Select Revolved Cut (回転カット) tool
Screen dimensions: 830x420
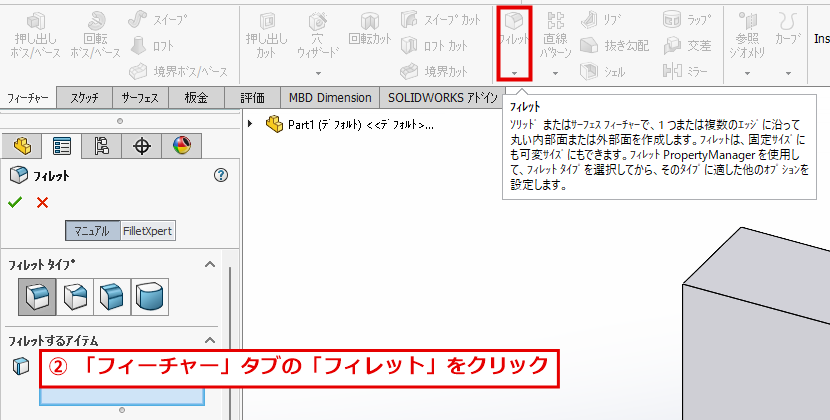point(369,30)
